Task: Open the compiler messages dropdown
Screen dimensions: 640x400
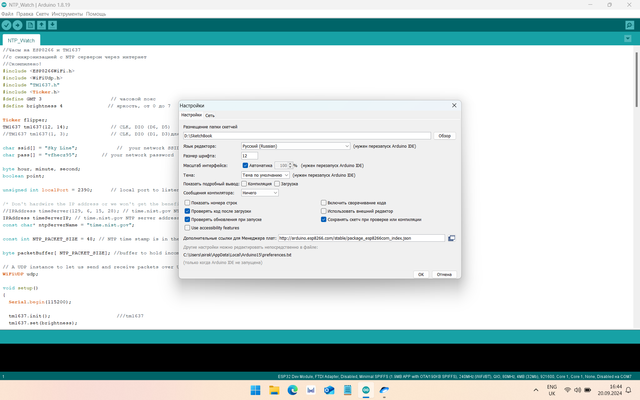Action: click(260, 193)
